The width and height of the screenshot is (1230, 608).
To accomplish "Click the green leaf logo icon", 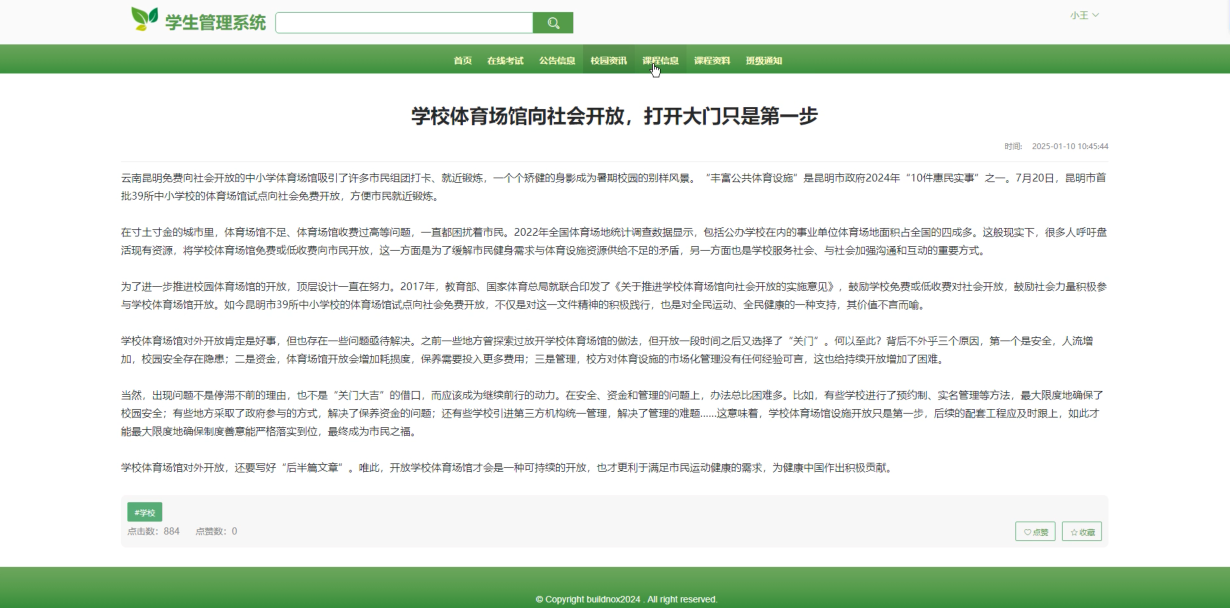I will (145, 19).
